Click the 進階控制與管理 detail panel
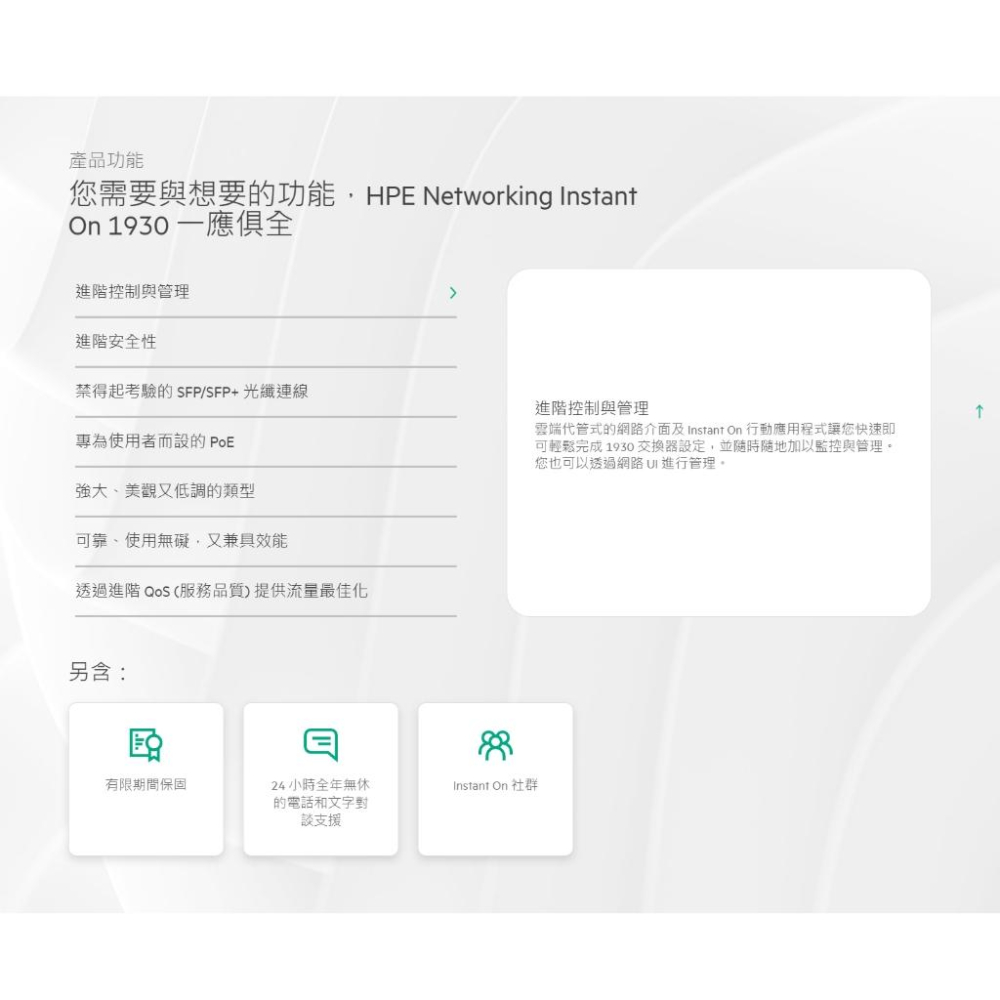 click(x=720, y=440)
